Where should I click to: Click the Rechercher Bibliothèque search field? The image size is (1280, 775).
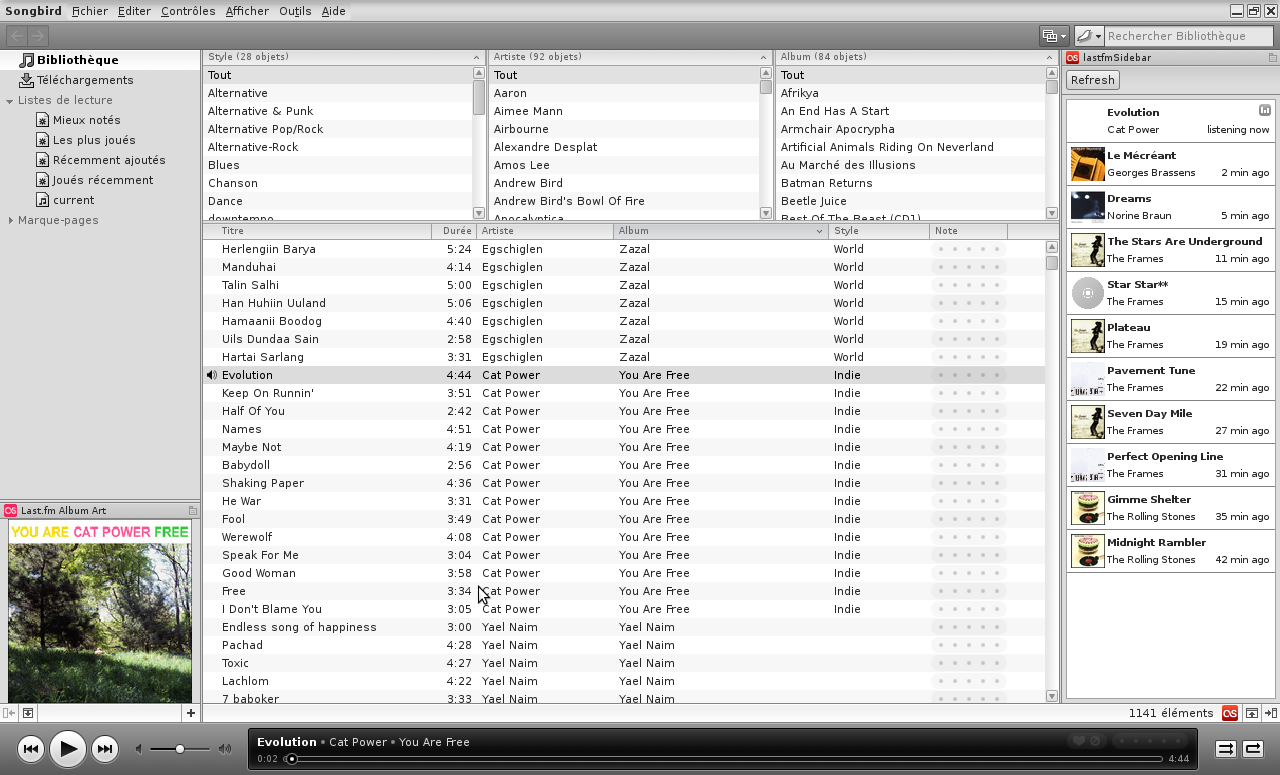[x=1188, y=36]
